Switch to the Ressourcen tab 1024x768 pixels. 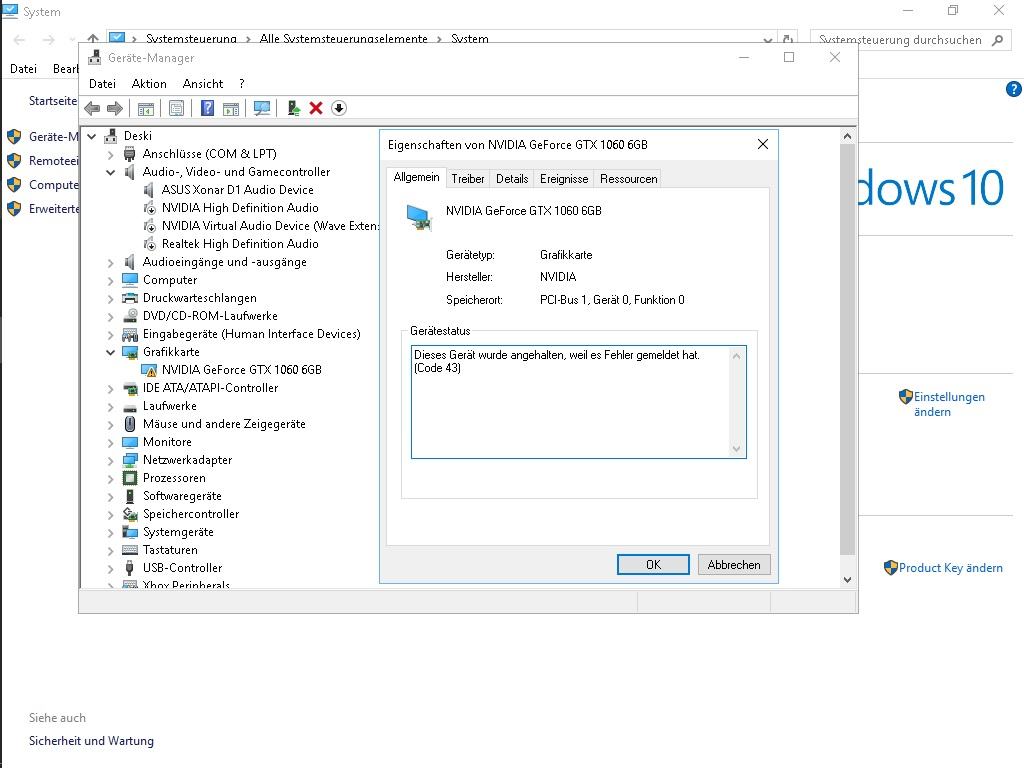point(628,179)
